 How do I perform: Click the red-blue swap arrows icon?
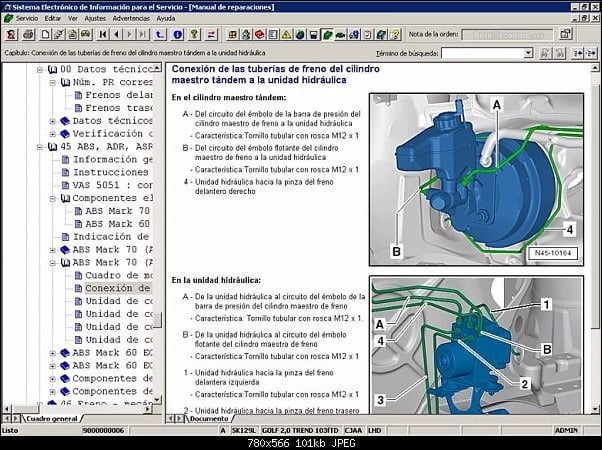point(211,35)
